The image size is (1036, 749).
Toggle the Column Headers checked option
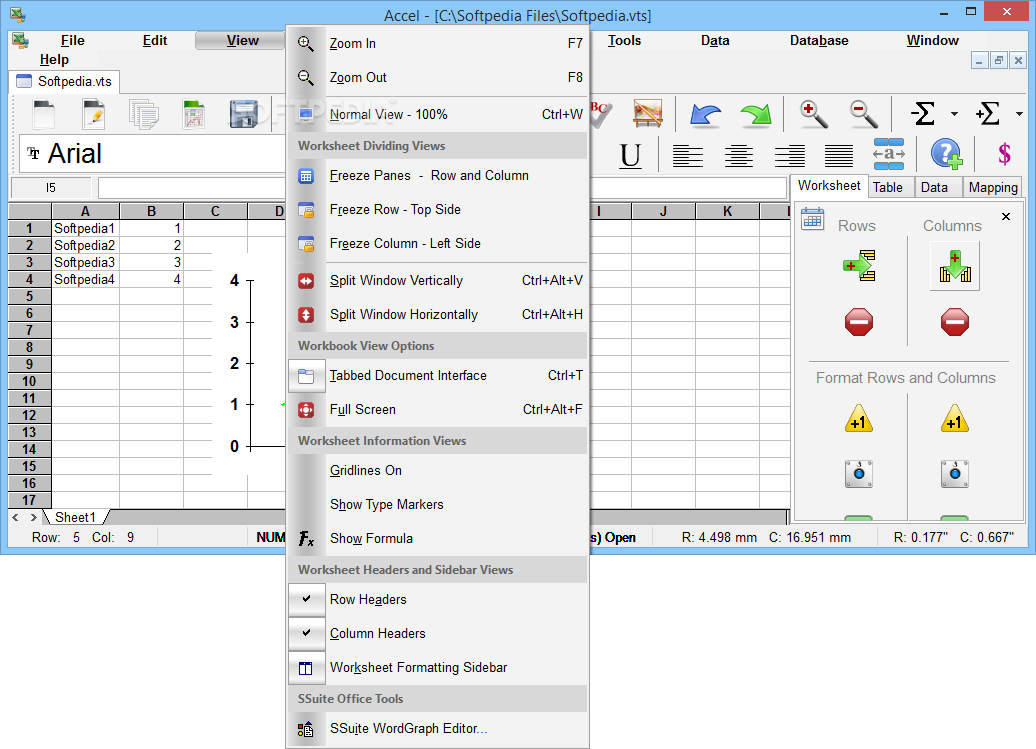[437, 633]
